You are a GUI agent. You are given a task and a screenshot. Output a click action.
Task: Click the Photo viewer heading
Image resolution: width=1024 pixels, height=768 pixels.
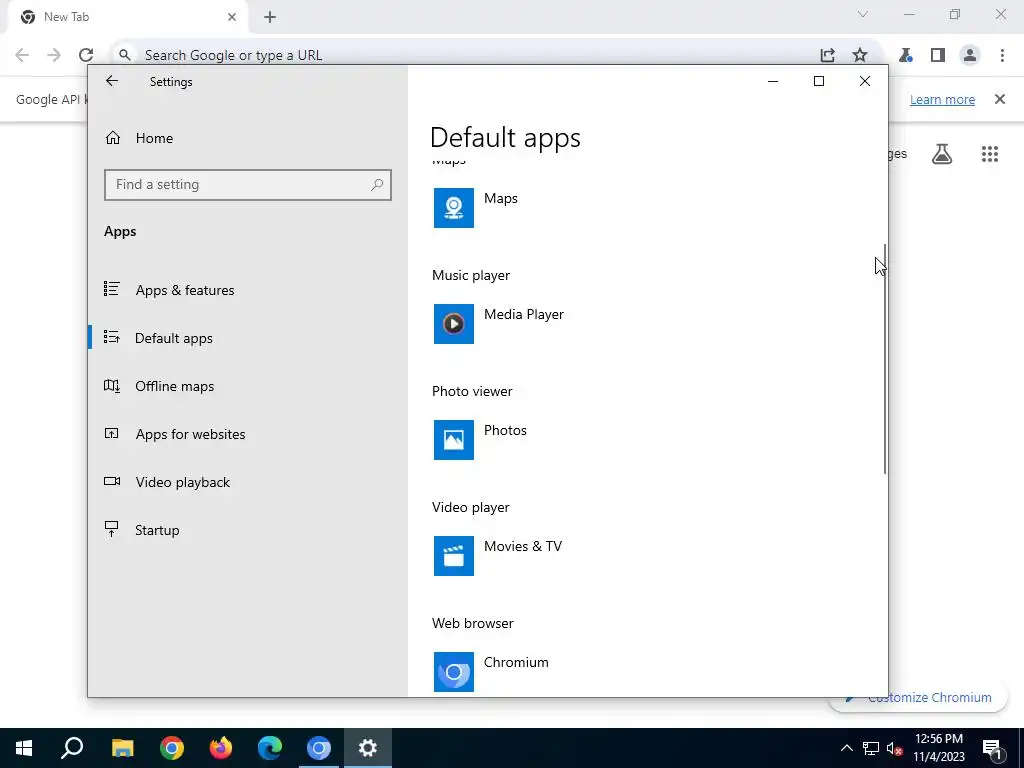(472, 391)
